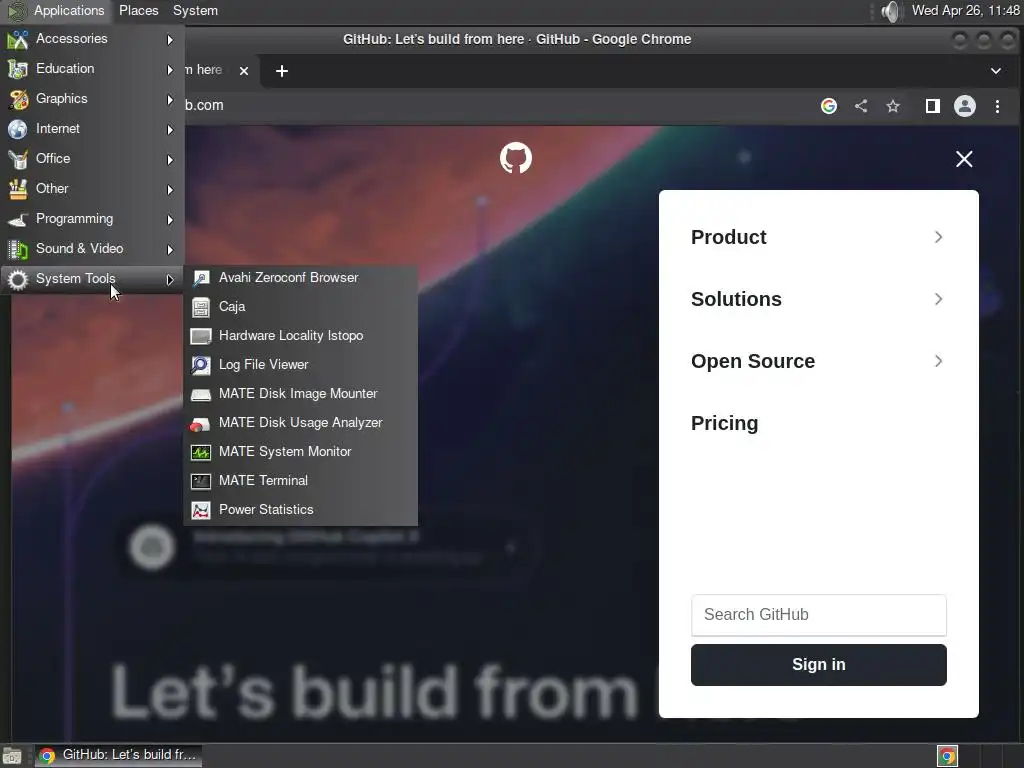Image resolution: width=1024 pixels, height=768 pixels.
Task: Close the current GitHub tab
Action: click(244, 71)
